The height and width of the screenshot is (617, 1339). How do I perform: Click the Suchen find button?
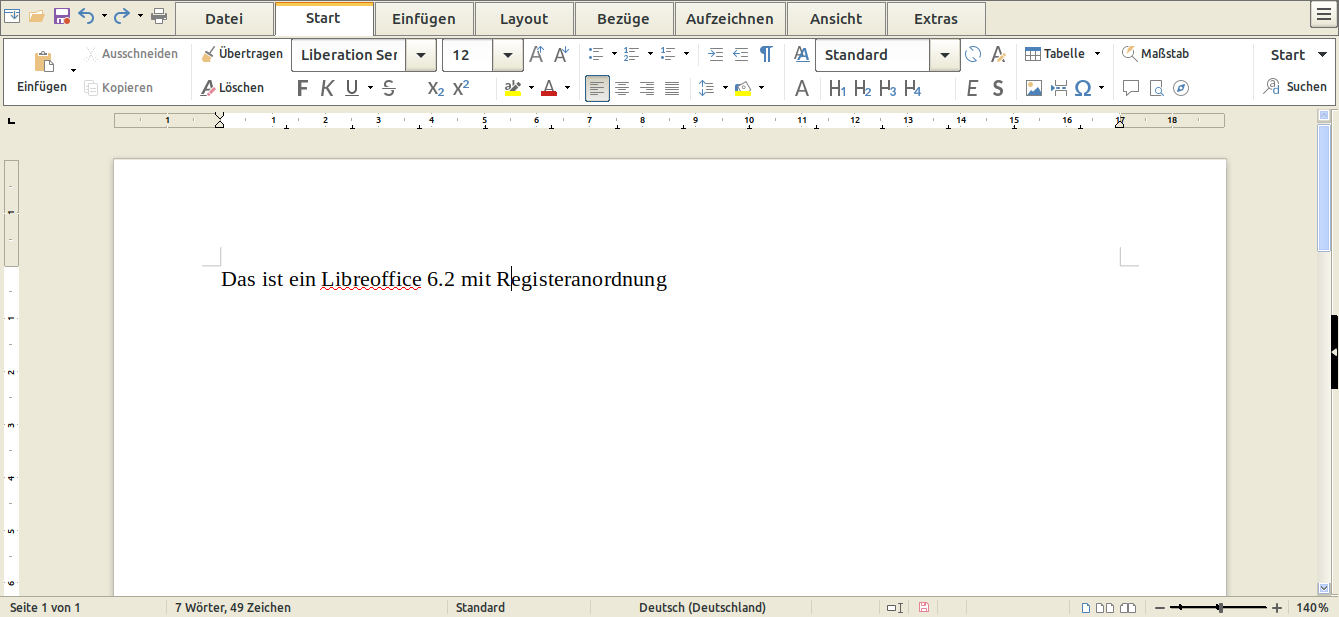click(x=1295, y=87)
